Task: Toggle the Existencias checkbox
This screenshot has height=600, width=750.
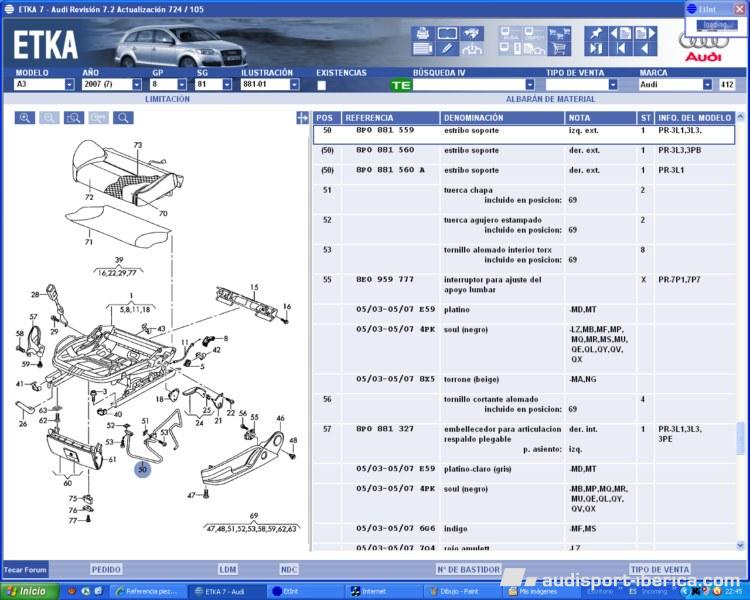Action: (322, 86)
